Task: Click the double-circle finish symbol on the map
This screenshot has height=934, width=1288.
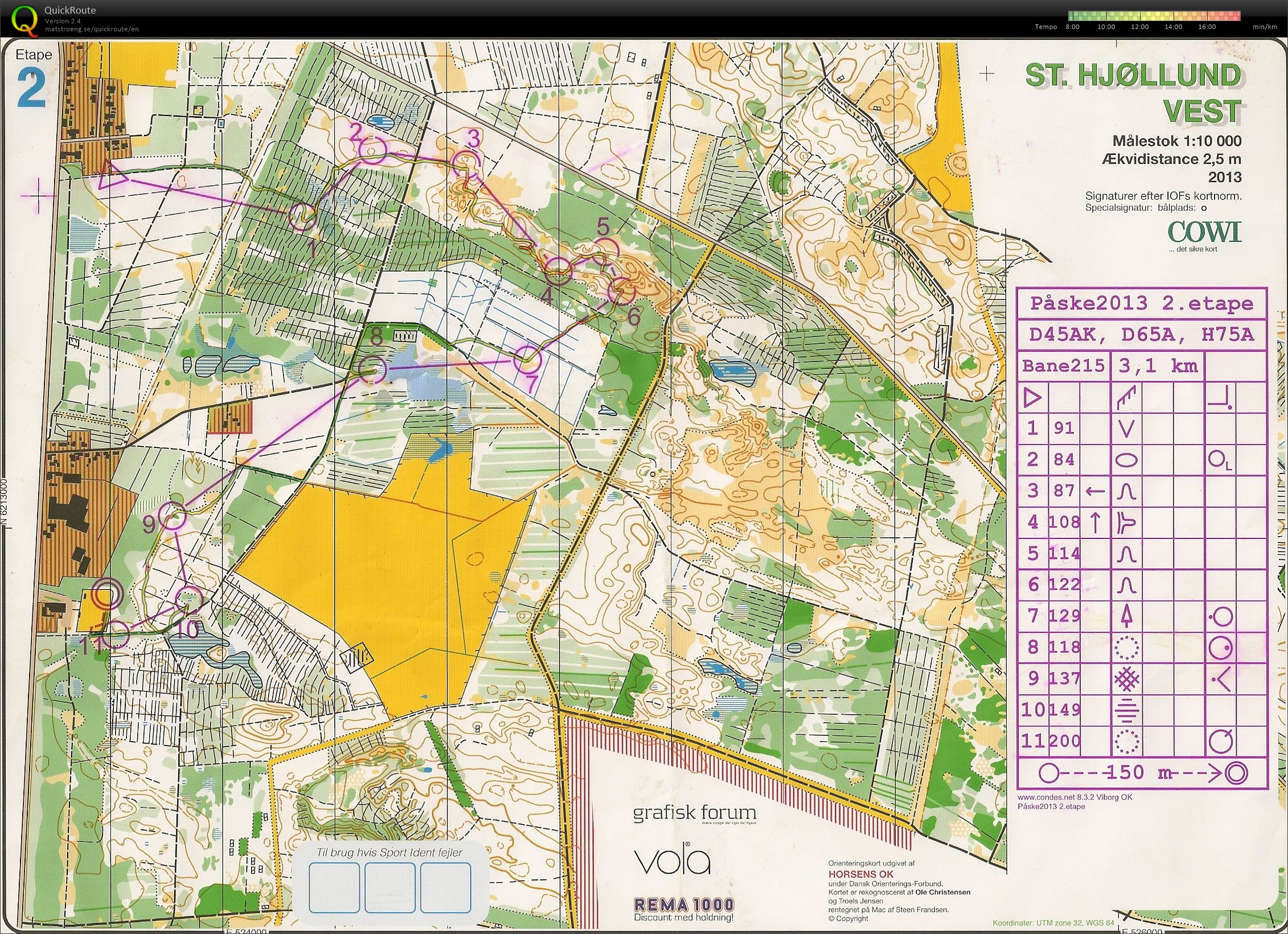Action: pos(107,595)
